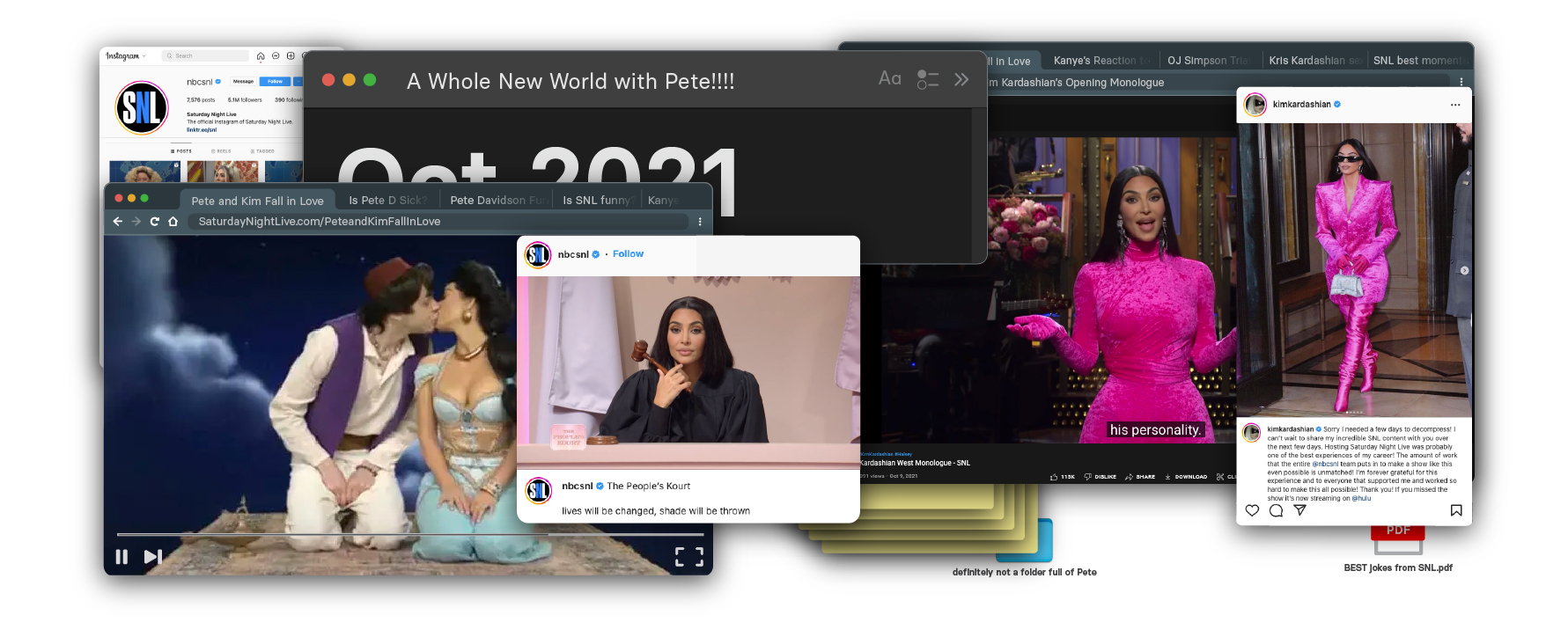1568x637 pixels.
Task: Click Message button on nbcsnl profile
Action: point(243,81)
